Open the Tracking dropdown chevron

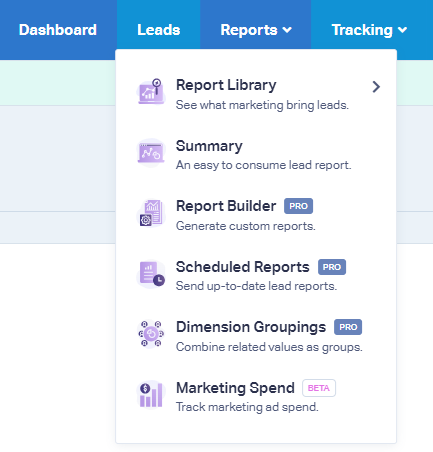(x=403, y=30)
